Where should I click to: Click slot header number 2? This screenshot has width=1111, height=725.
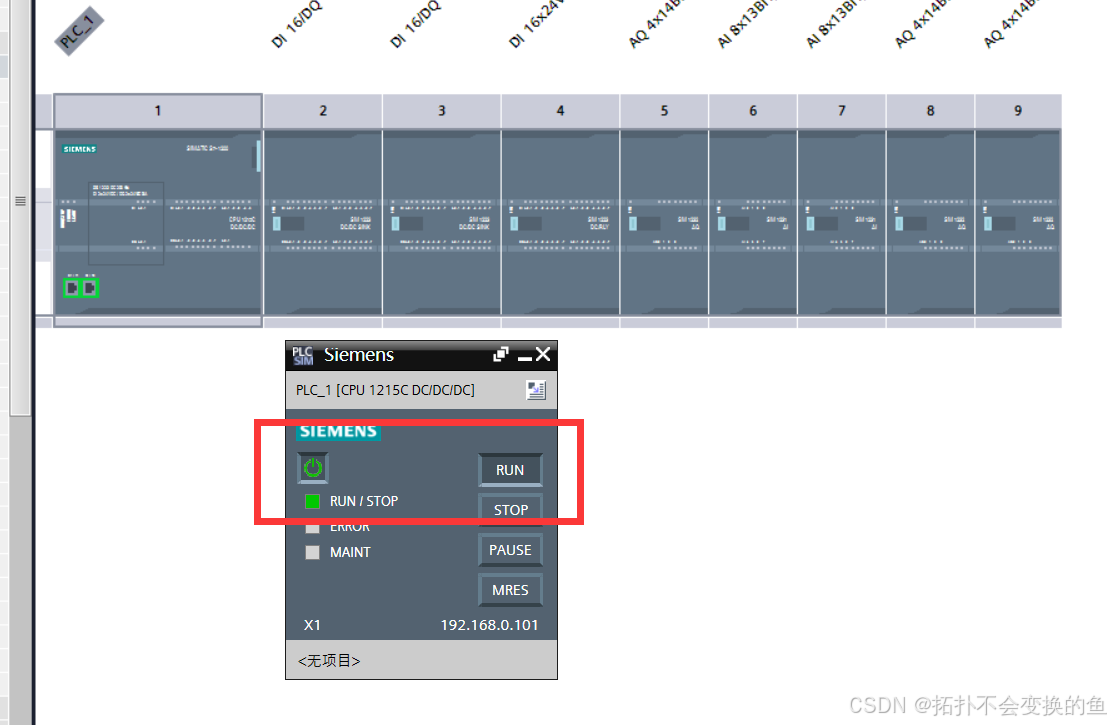tap(322, 111)
